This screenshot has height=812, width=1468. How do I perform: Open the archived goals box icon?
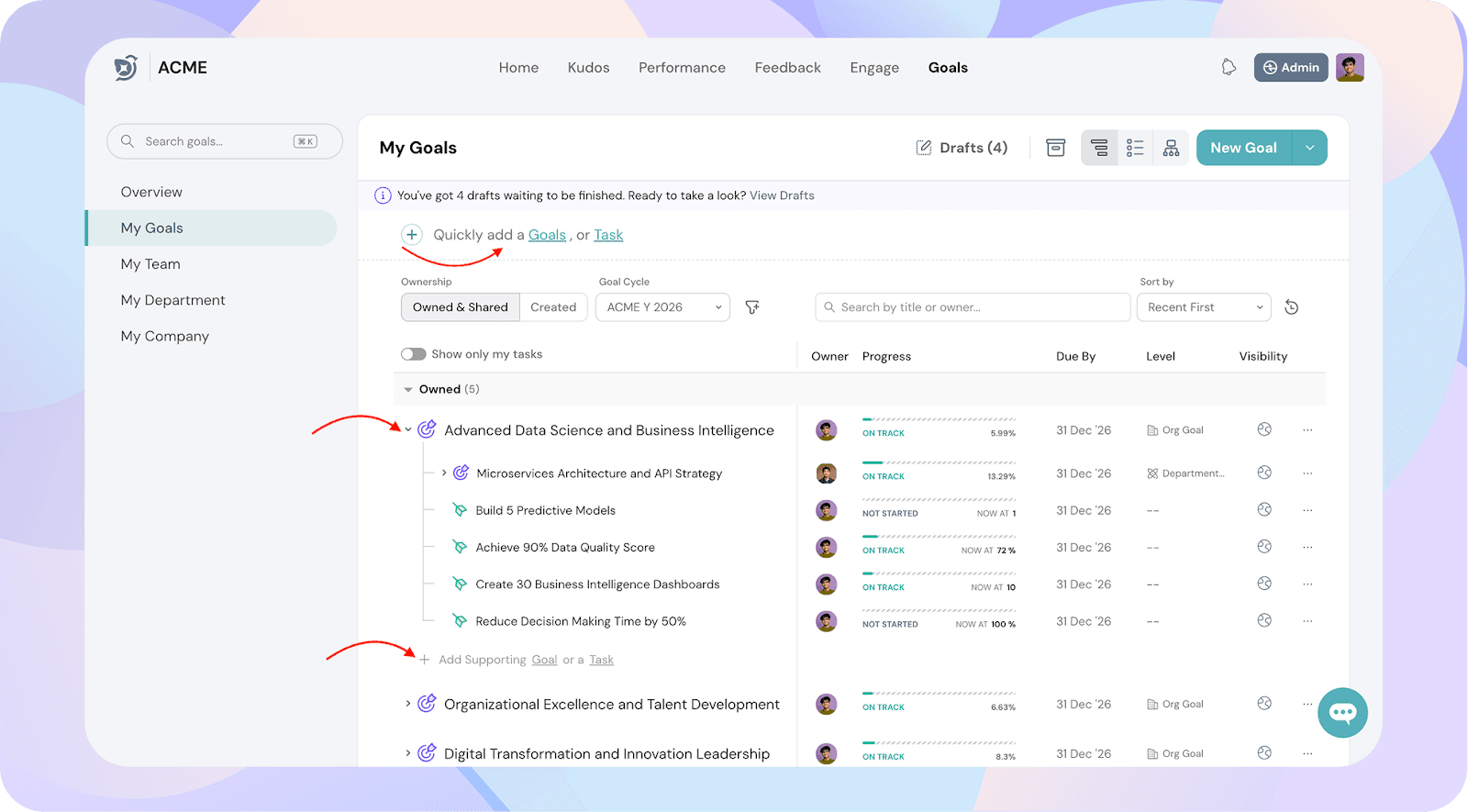pos(1055,148)
